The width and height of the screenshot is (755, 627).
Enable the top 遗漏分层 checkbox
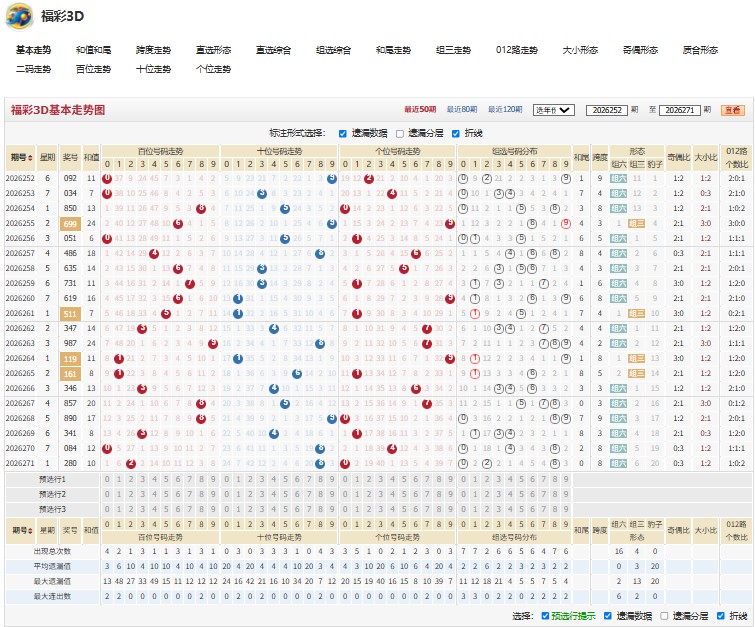pos(400,133)
